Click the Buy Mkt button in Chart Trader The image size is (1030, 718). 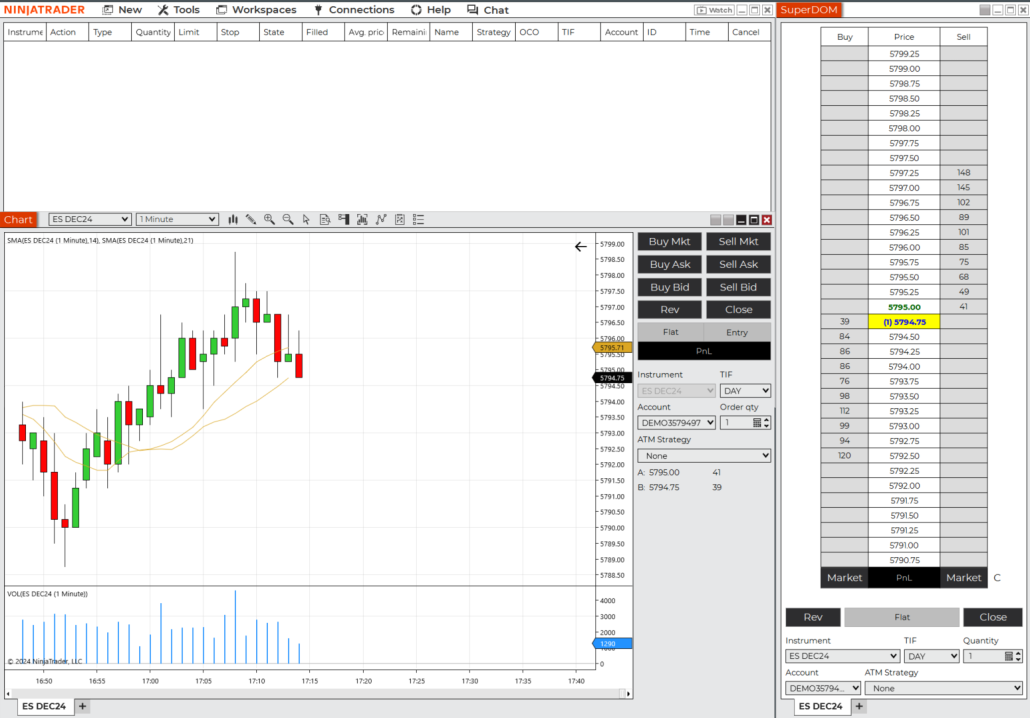pos(668,241)
